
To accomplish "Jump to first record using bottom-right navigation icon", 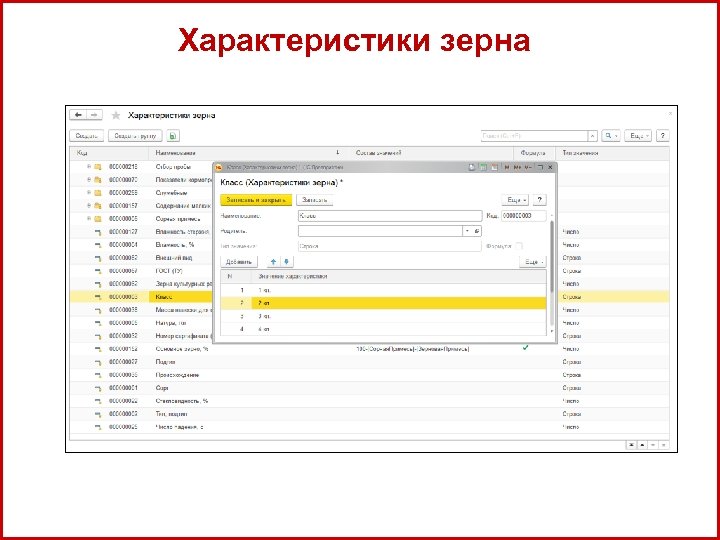I will [631, 445].
